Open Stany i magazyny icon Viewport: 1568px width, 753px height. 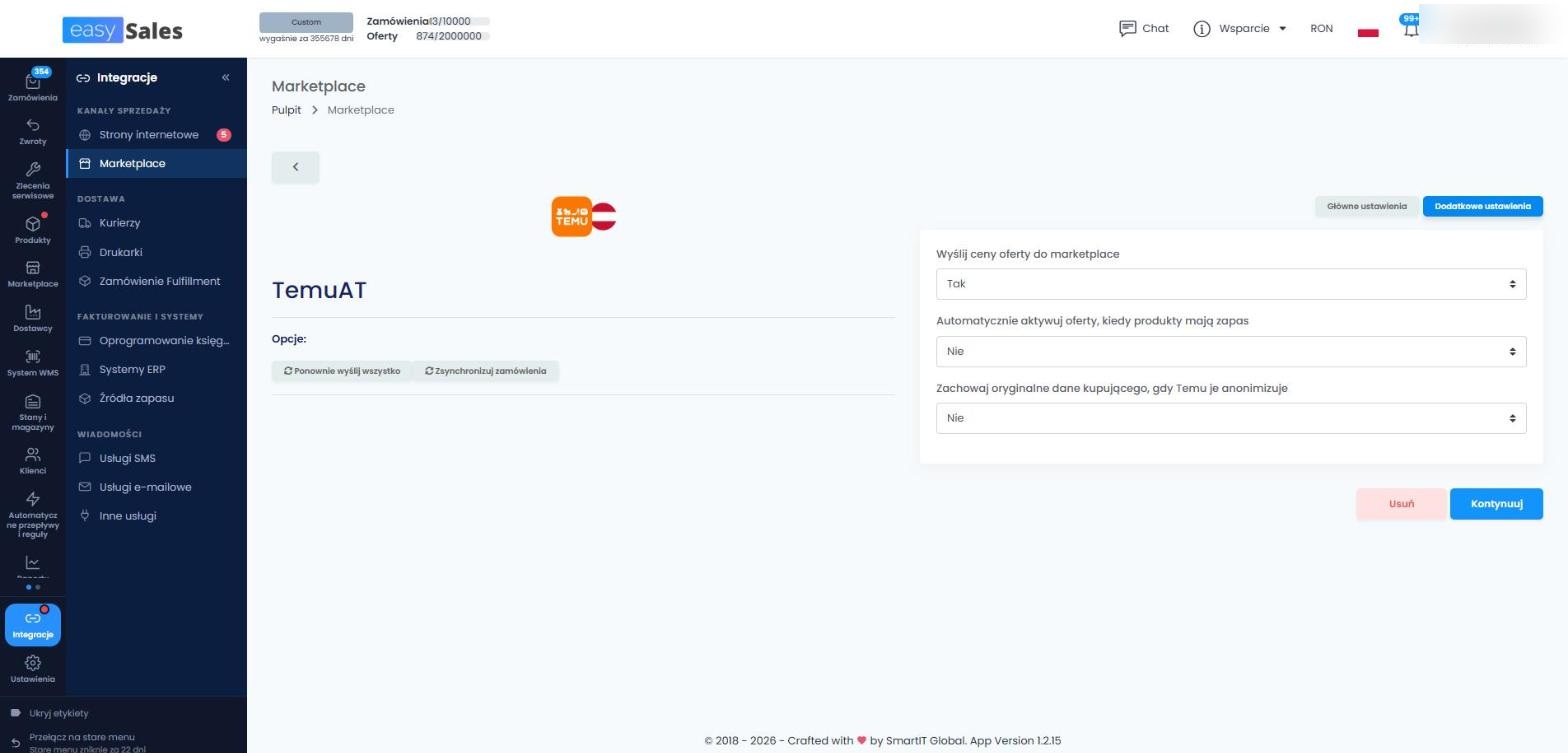[x=32, y=411]
